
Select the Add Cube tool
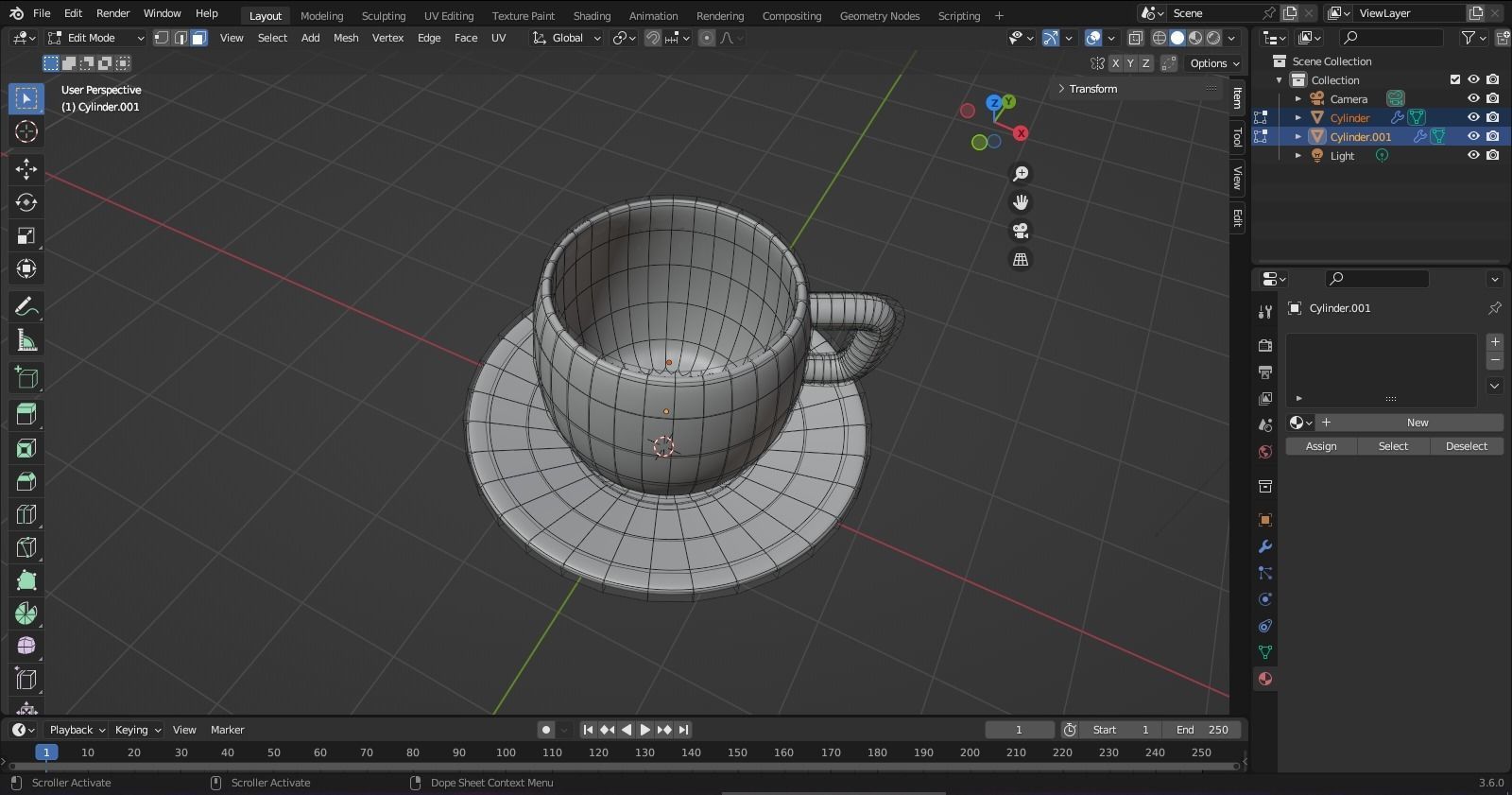pos(26,378)
